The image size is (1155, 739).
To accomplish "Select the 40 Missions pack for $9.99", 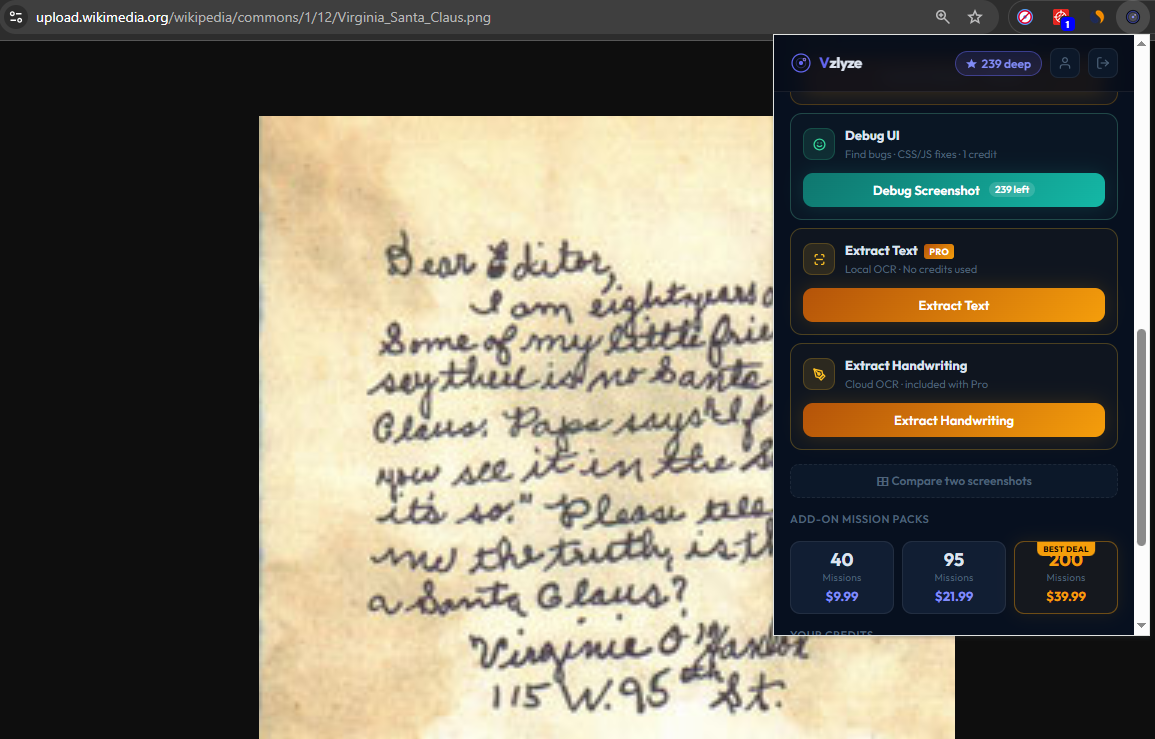I will coord(842,578).
